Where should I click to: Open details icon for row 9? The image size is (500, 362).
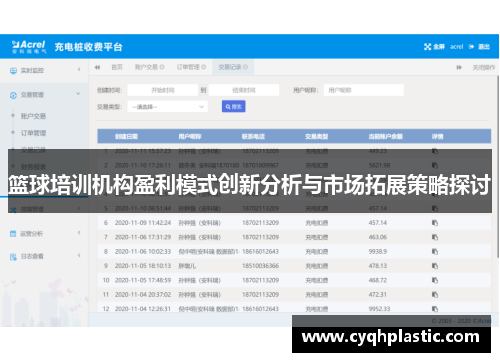[x=435, y=266]
